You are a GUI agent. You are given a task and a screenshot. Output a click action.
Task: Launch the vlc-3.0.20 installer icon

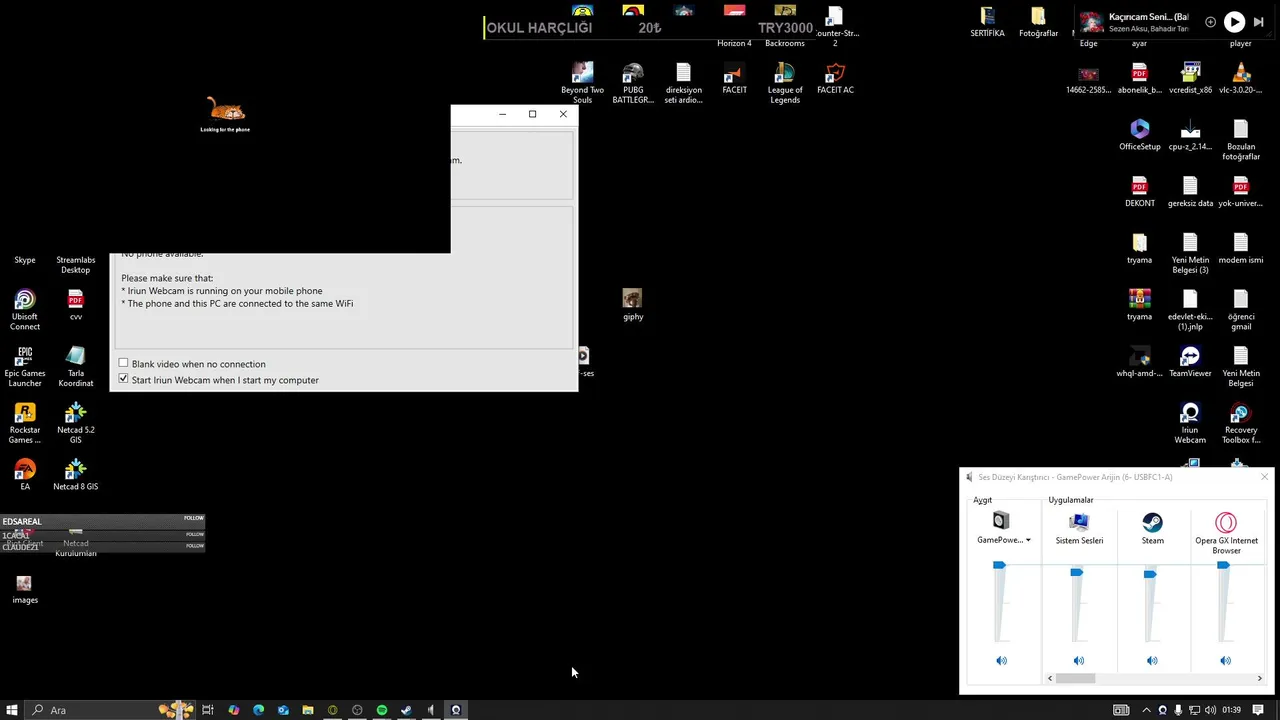tap(1241, 79)
